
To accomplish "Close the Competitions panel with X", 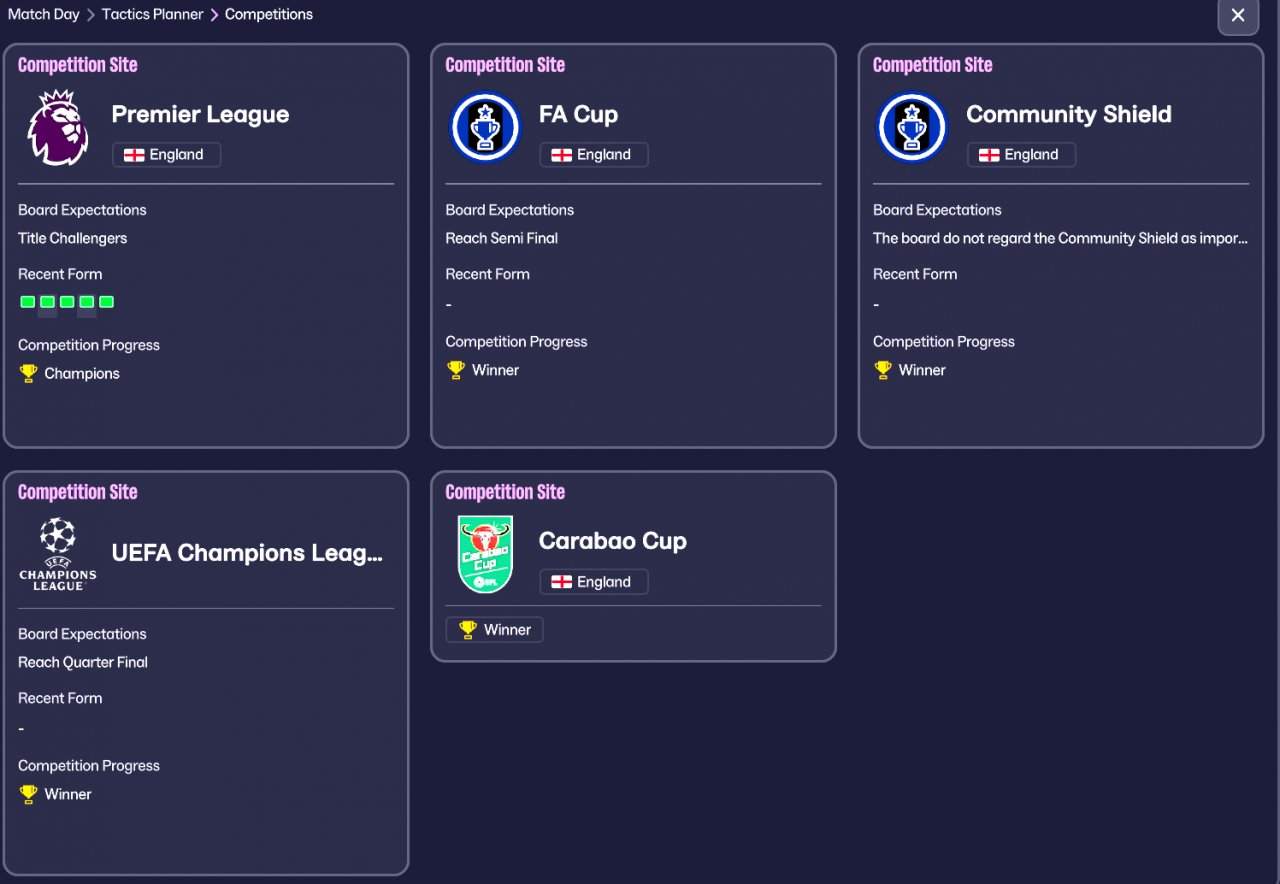I will [1238, 16].
